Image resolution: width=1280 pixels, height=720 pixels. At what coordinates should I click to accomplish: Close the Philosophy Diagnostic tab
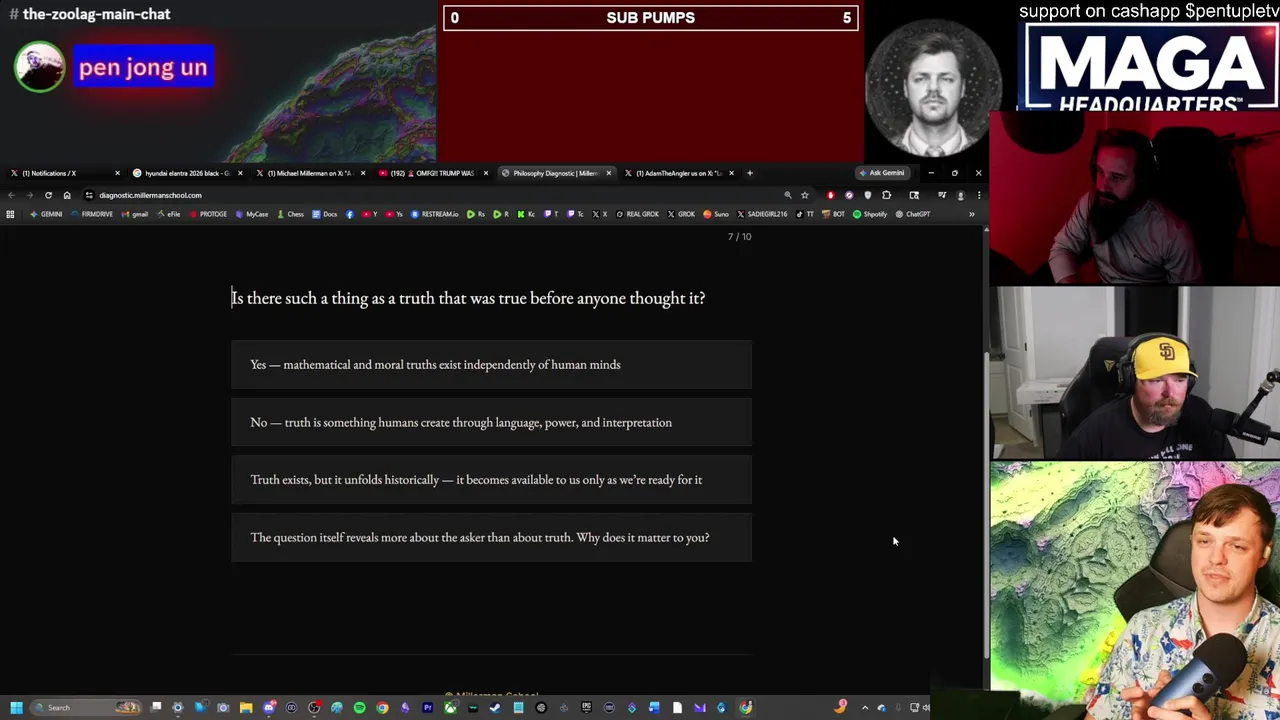pyautogui.click(x=608, y=173)
